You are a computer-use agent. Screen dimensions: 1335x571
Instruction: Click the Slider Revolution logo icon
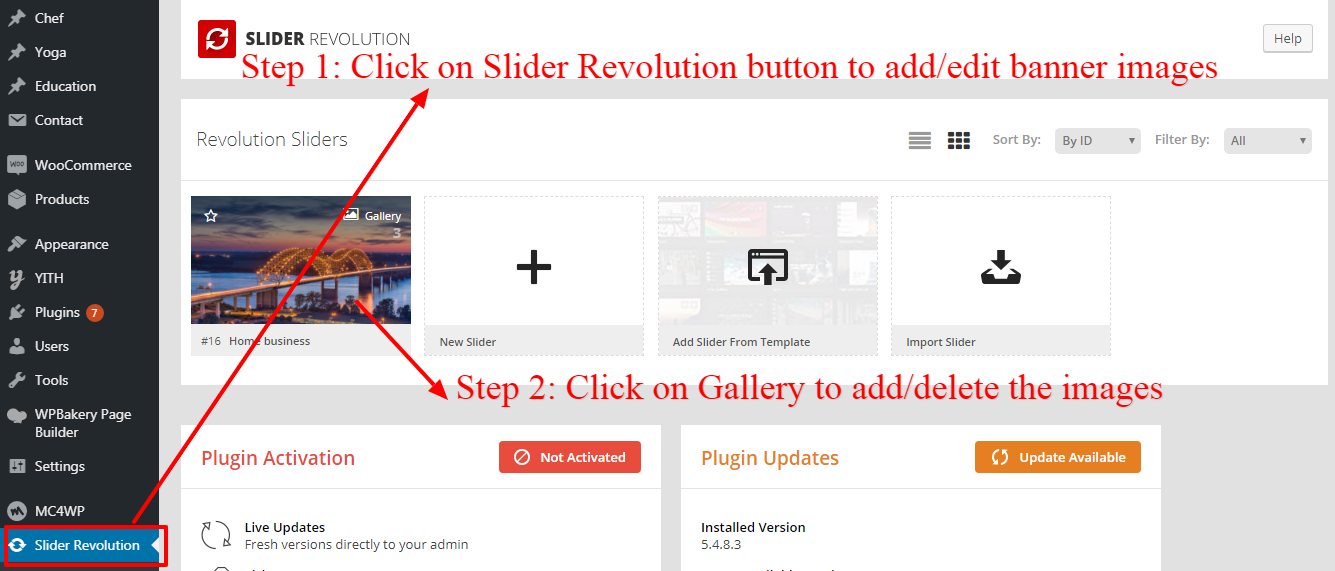pos(216,39)
